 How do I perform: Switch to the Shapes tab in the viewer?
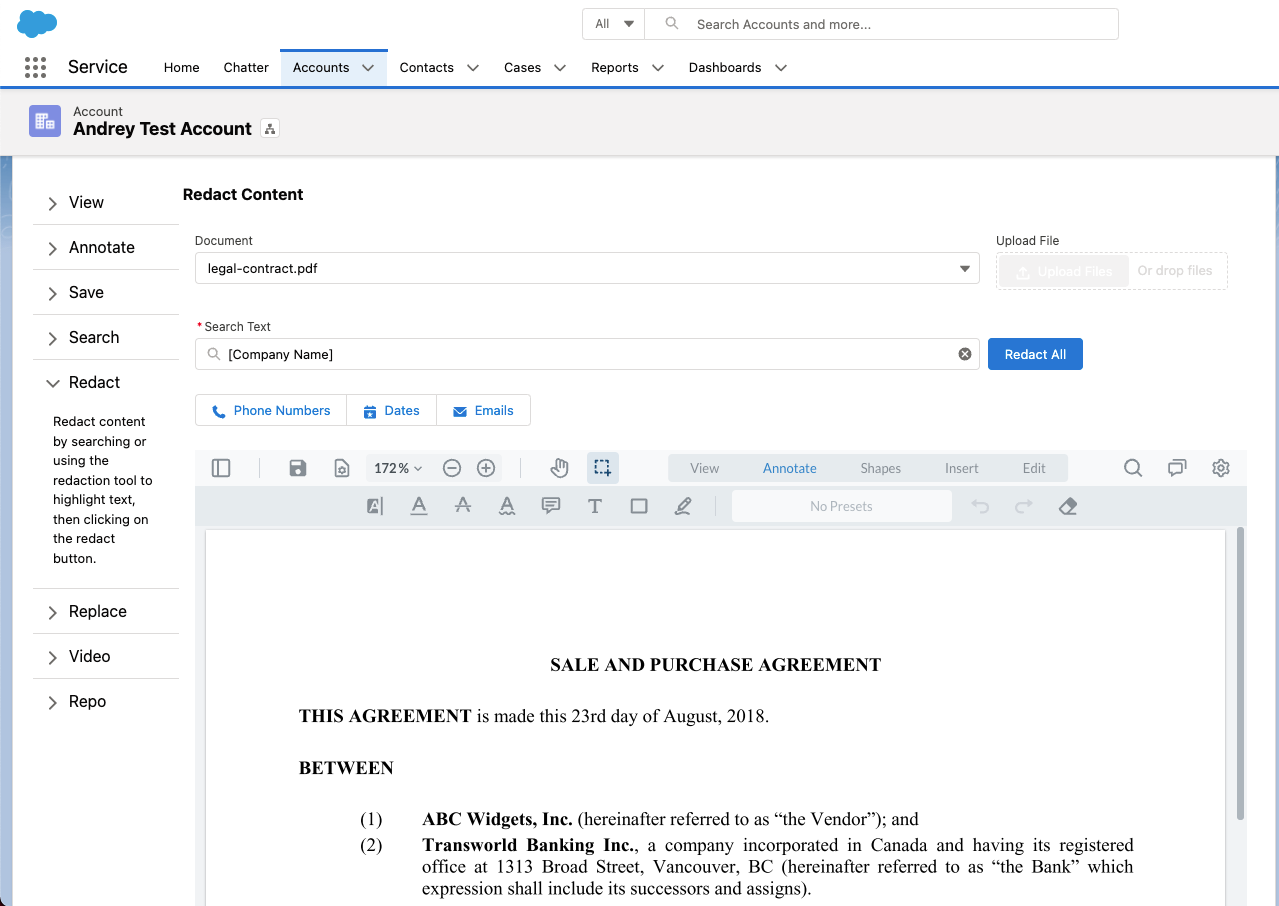click(880, 467)
